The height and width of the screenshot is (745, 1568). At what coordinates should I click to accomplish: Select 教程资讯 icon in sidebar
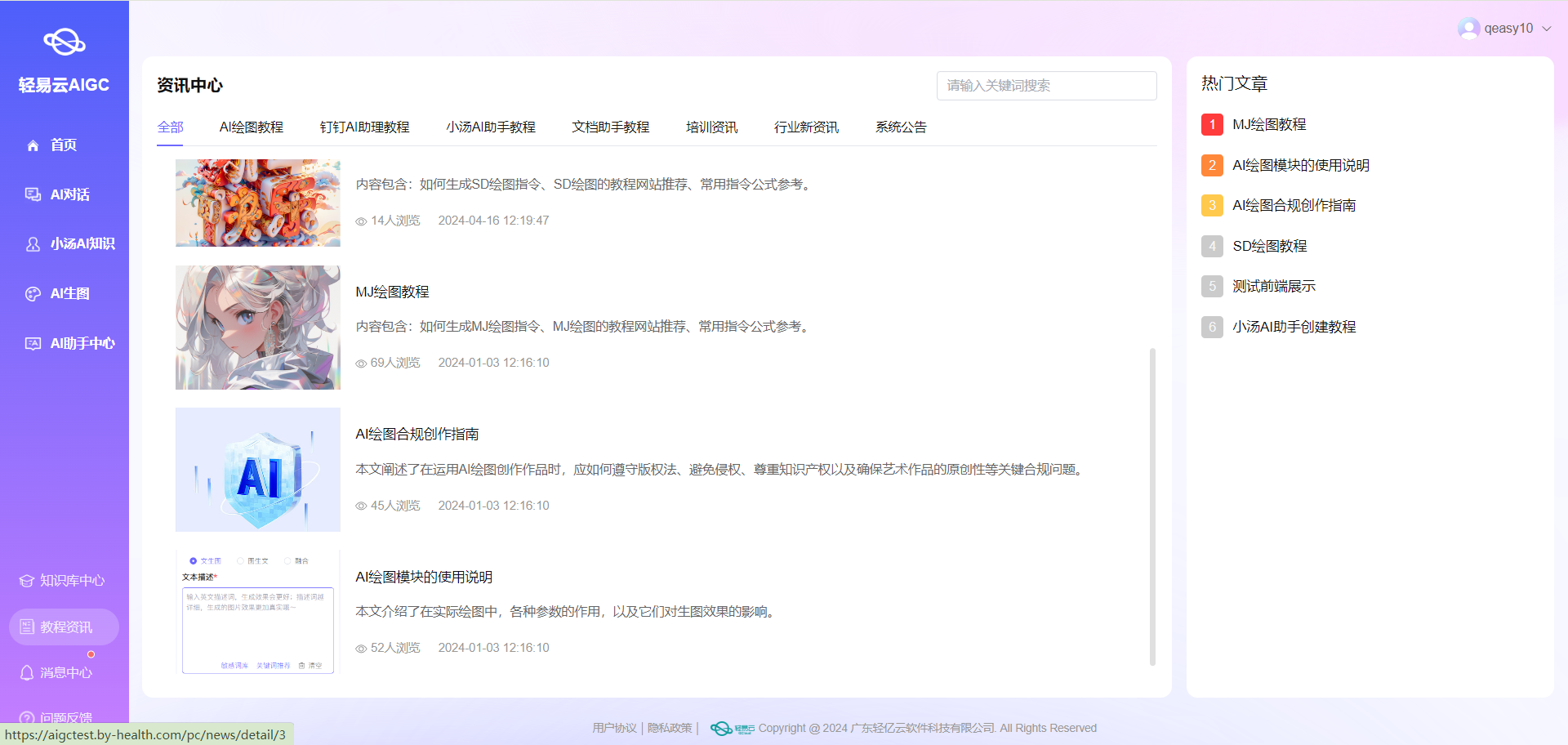27,627
